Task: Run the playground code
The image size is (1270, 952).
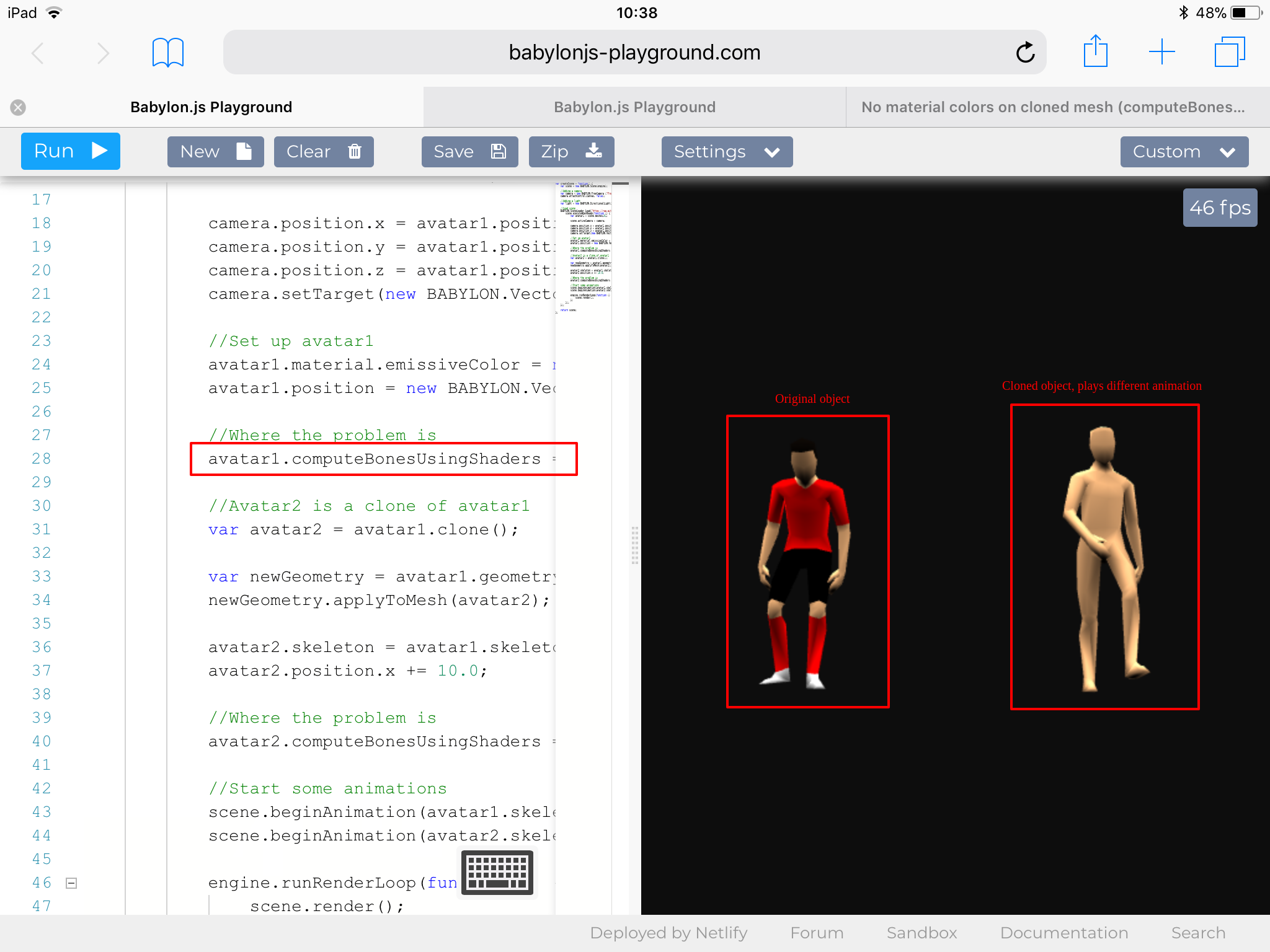Action: [70, 151]
